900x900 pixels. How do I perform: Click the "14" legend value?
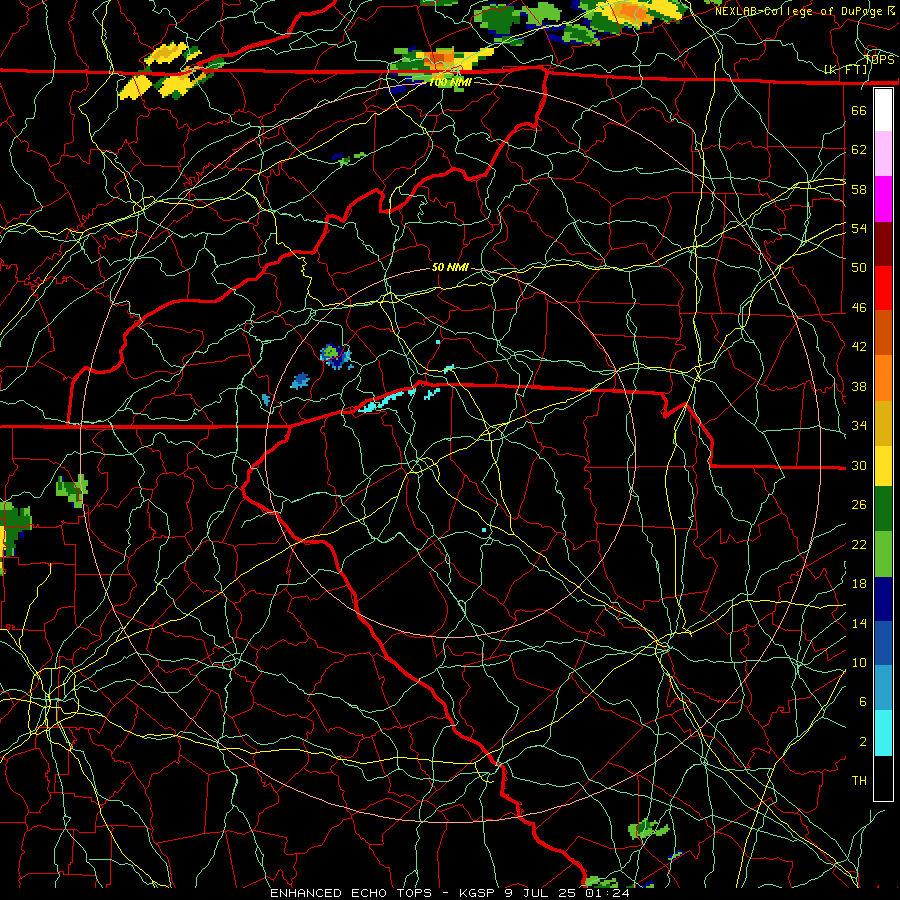(x=859, y=623)
